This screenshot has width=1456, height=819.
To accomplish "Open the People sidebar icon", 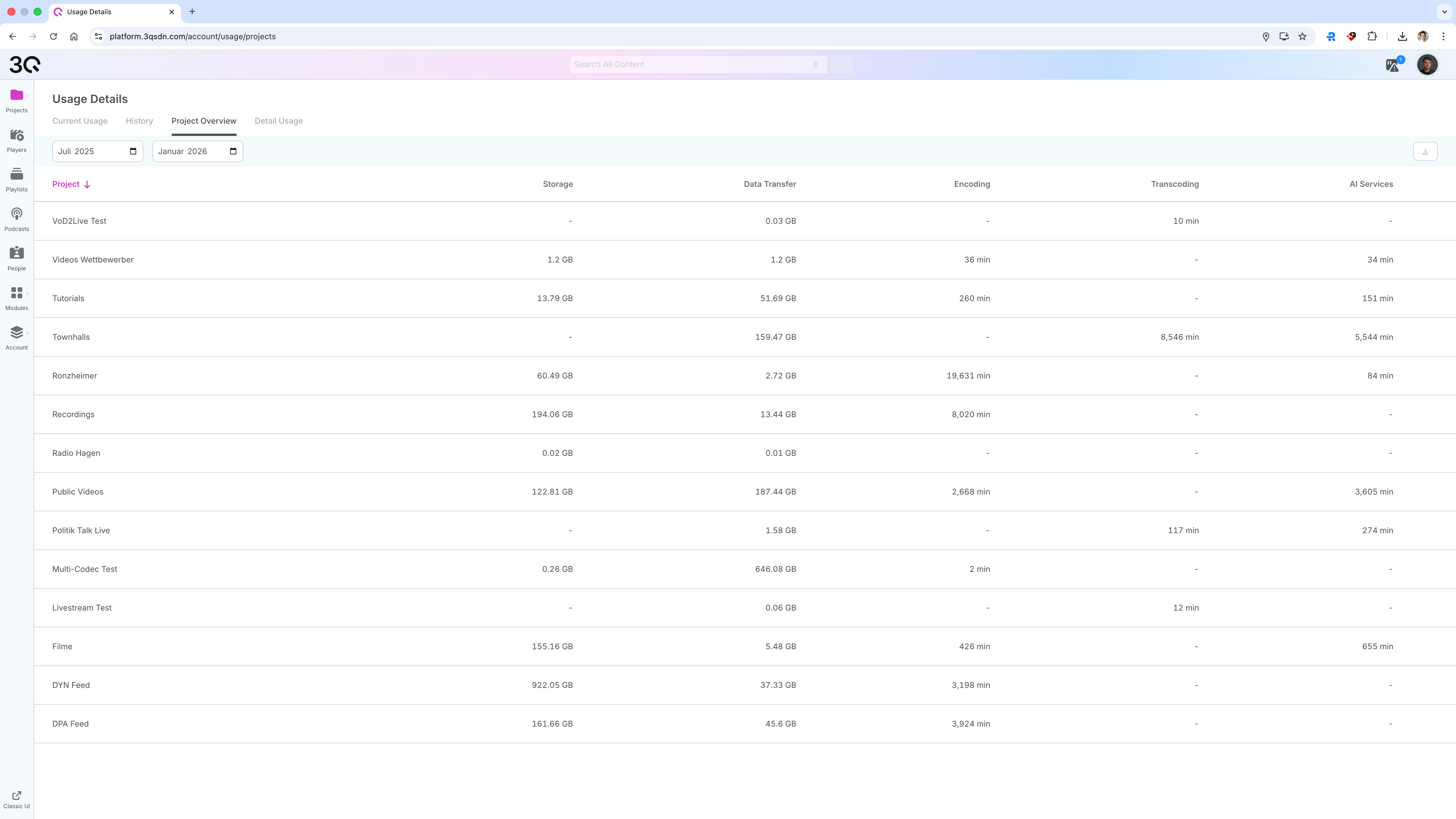I will click(16, 254).
